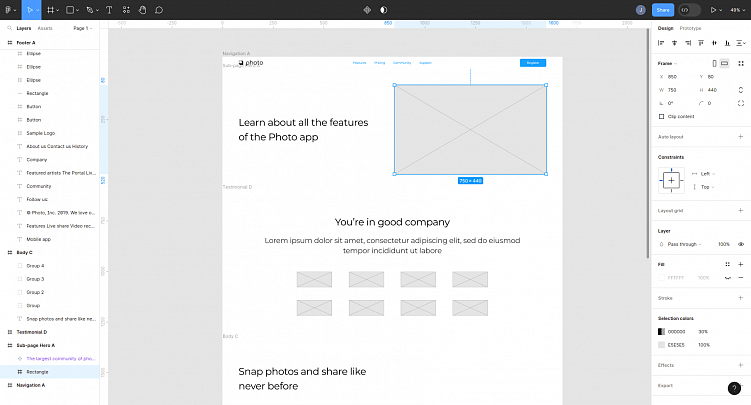Image resolution: width=751 pixels, height=405 pixels.
Task: Switch to the Assets tab
Action: pos(45,28)
